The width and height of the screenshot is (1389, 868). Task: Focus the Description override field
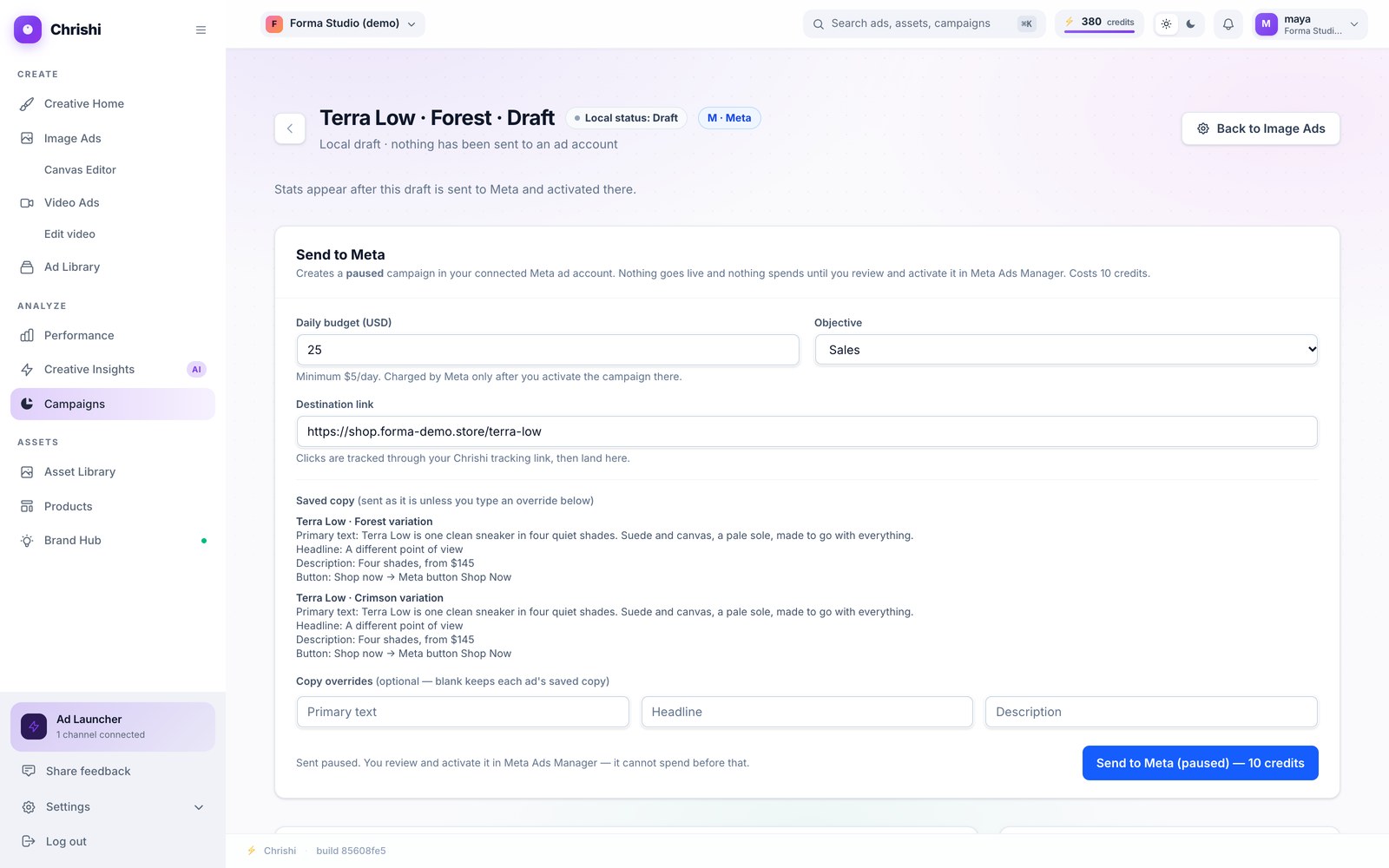tap(1151, 713)
